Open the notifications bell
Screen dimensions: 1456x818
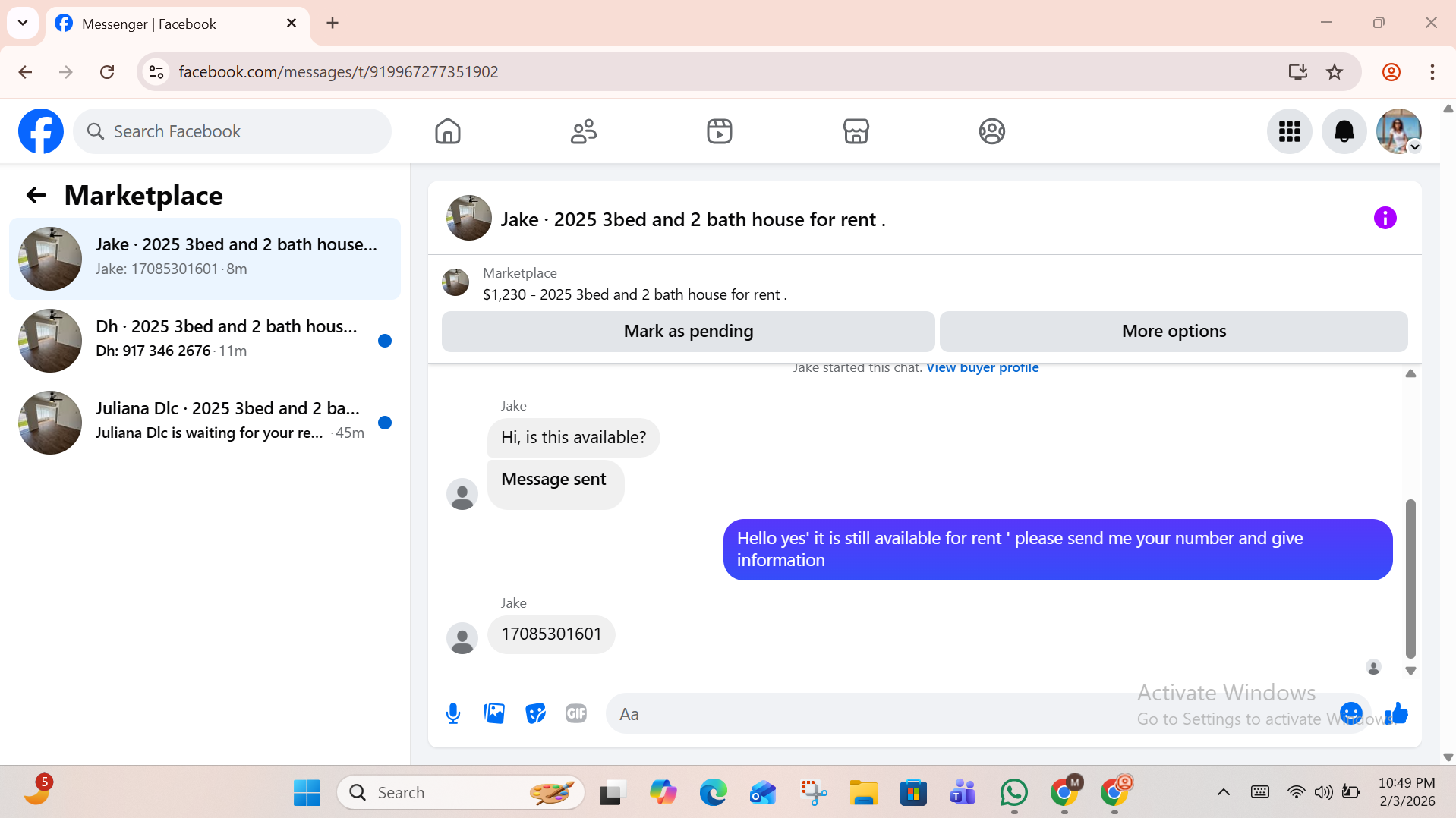[1344, 131]
